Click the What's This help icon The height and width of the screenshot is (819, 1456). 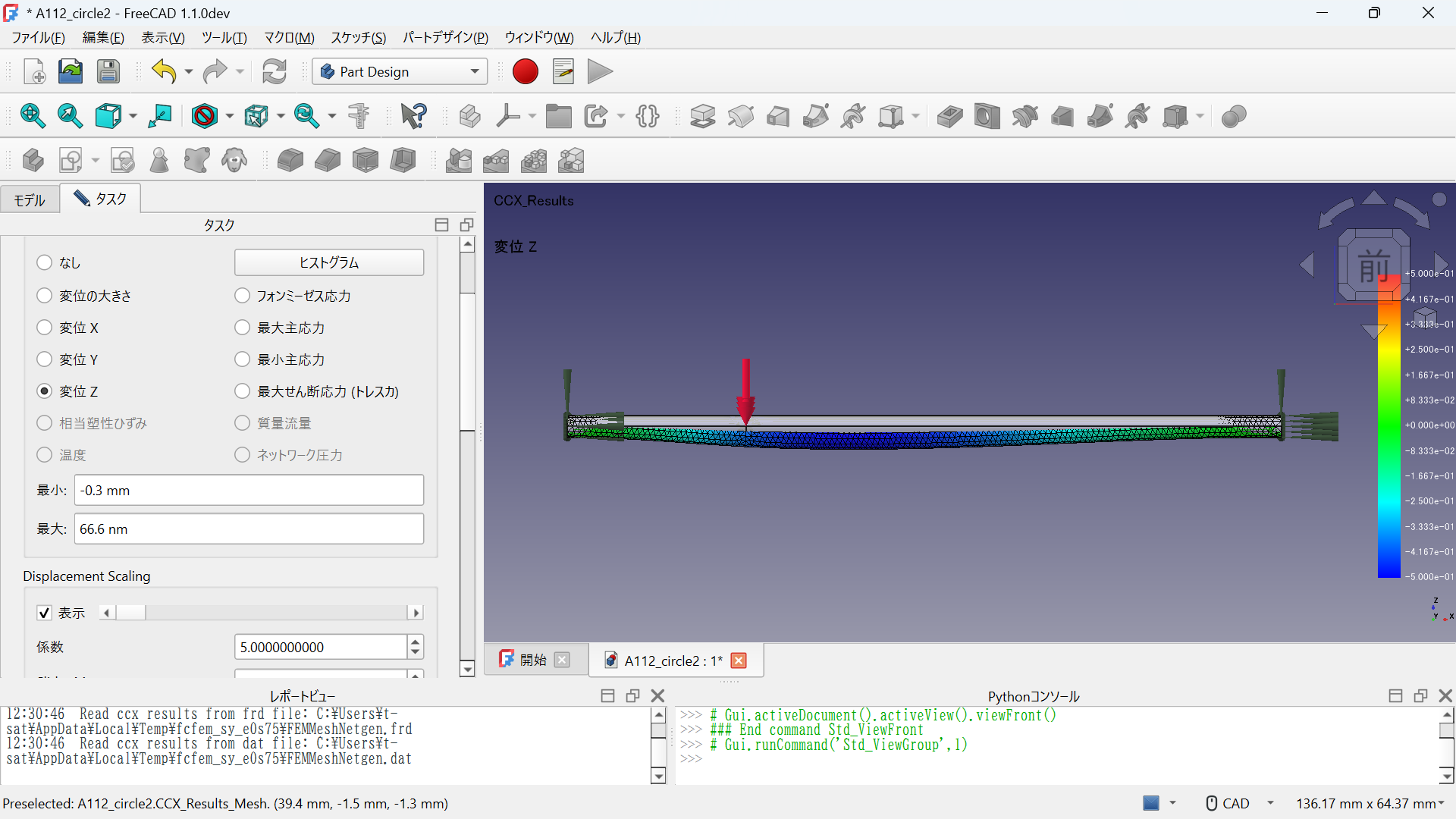(x=413, y=116)
